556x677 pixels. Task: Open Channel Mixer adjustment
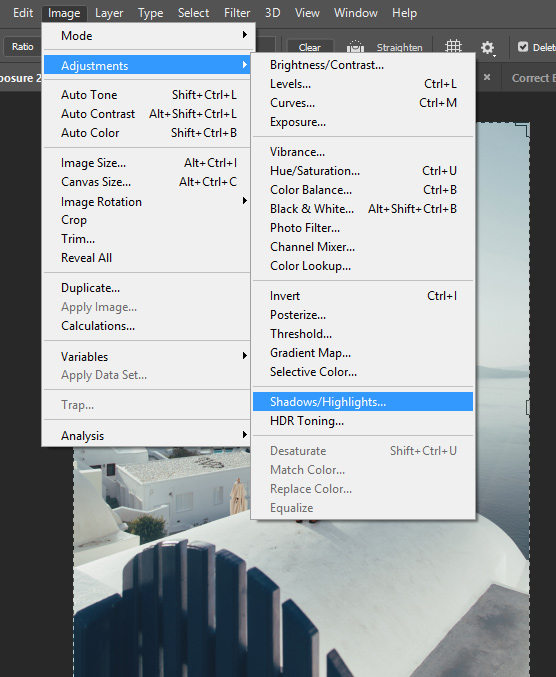pyautogui.click(x=363, y=247)
